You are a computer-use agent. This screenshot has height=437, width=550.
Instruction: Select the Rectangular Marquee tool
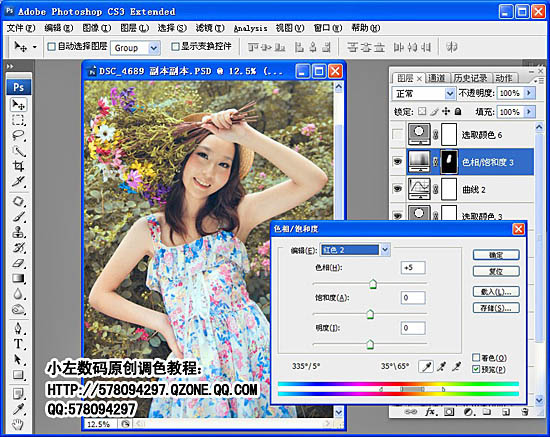click(x=18, y=120)
